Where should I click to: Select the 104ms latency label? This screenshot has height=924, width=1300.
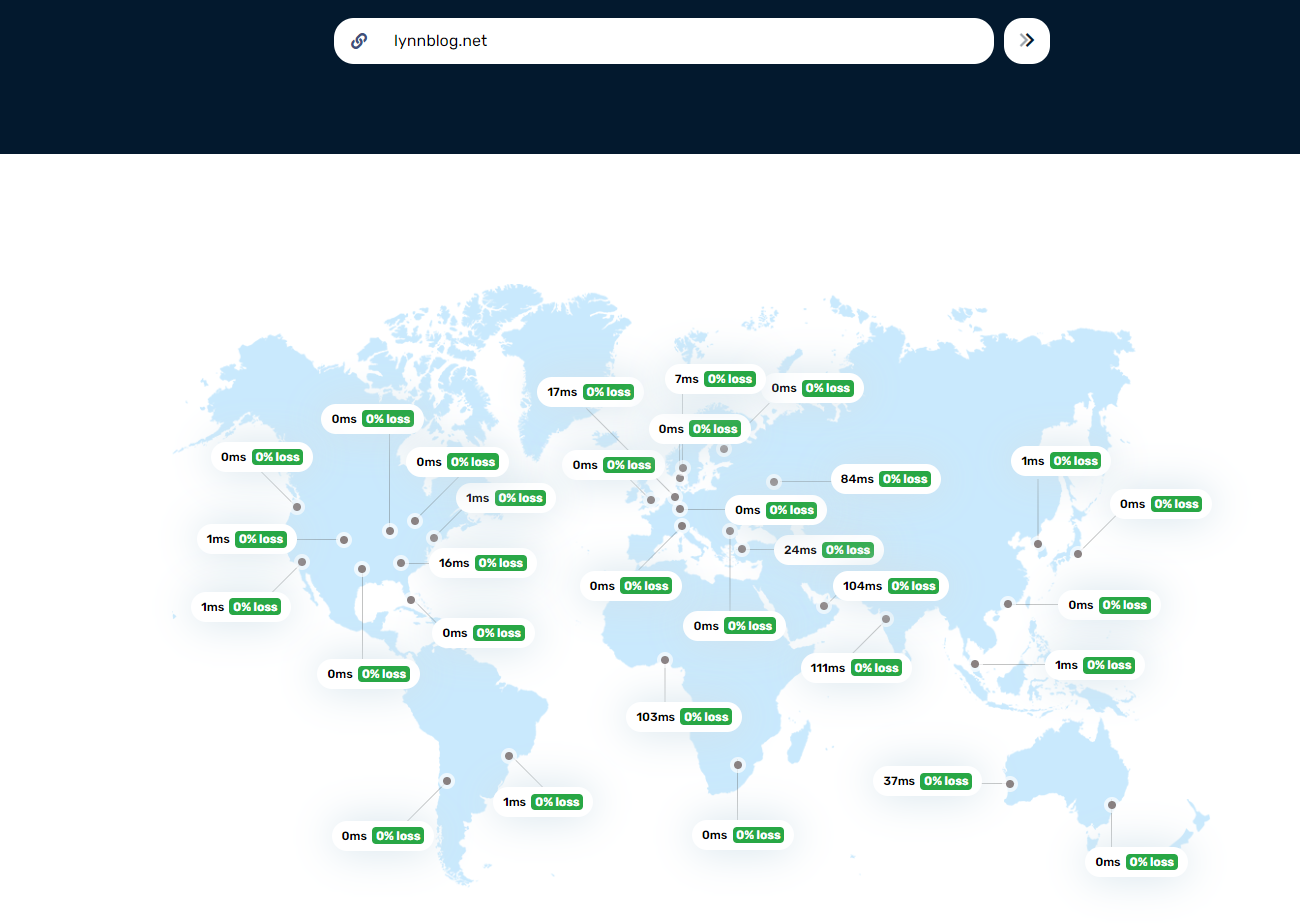[890, 586]
